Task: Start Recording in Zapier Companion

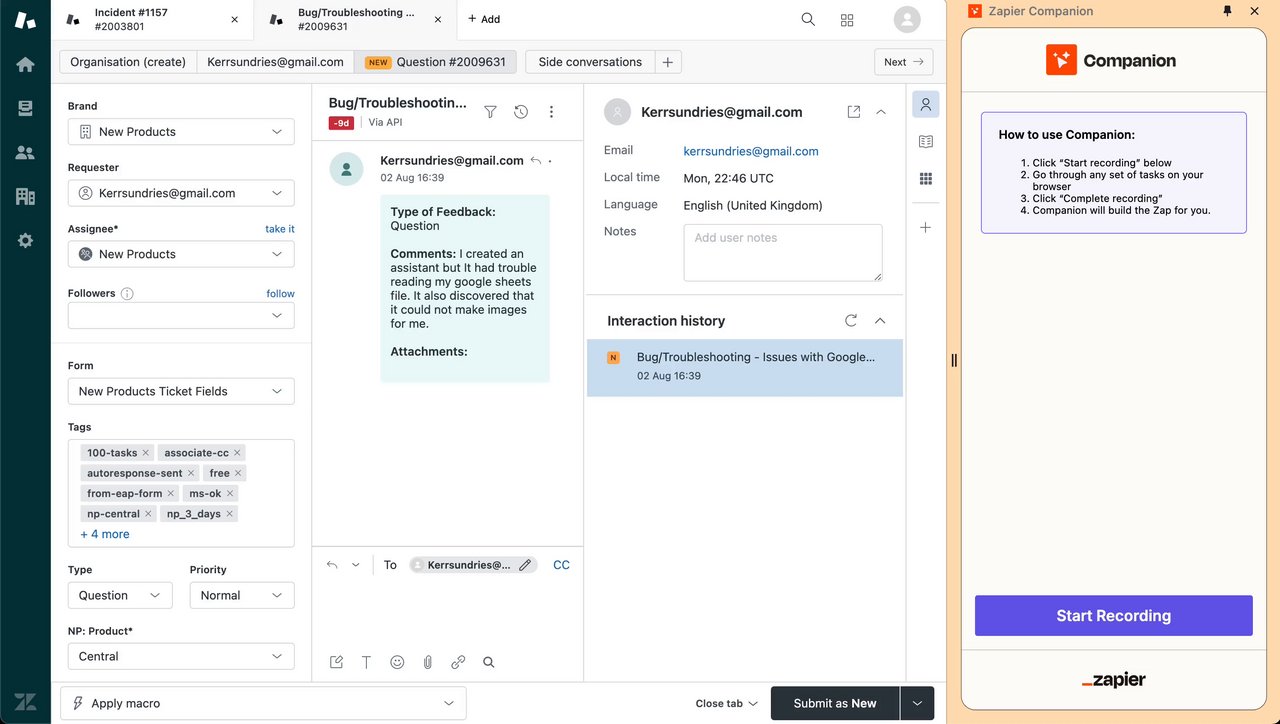Action: [x=1114, y=616]
